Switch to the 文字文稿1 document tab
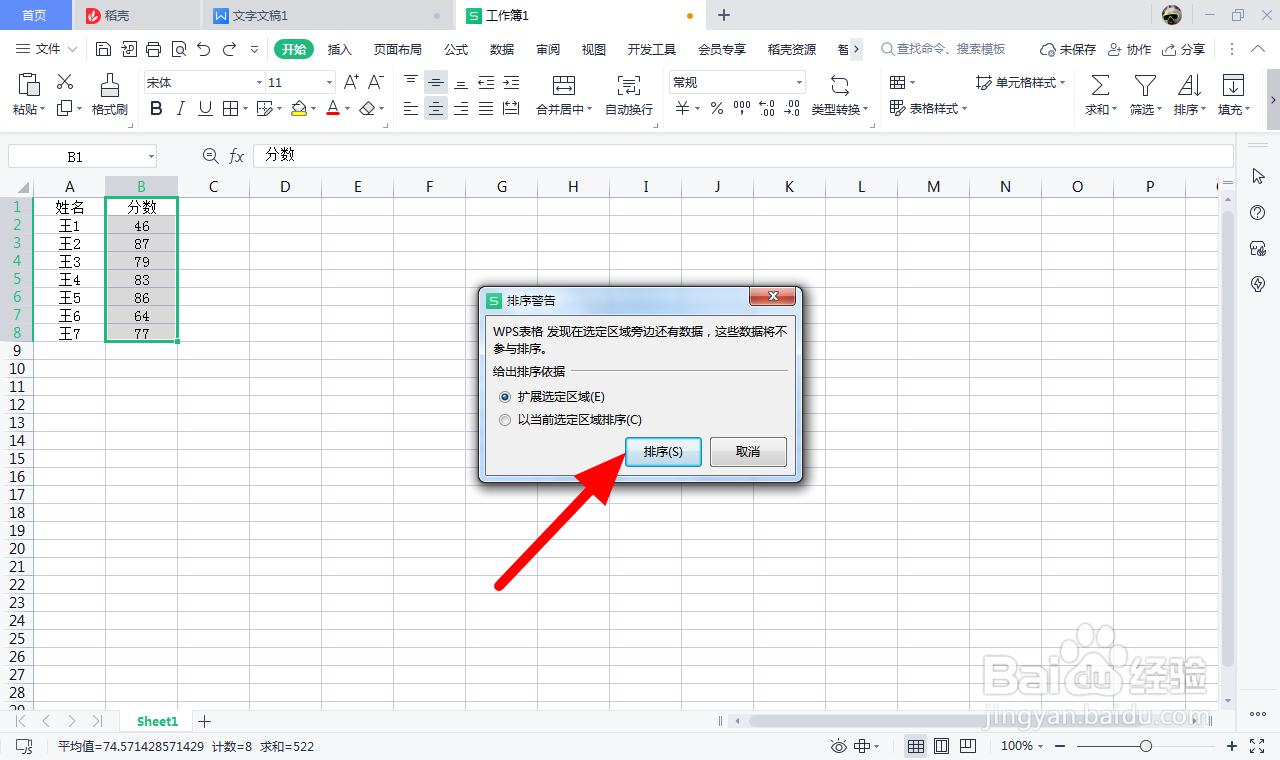 tap(327, 15)
